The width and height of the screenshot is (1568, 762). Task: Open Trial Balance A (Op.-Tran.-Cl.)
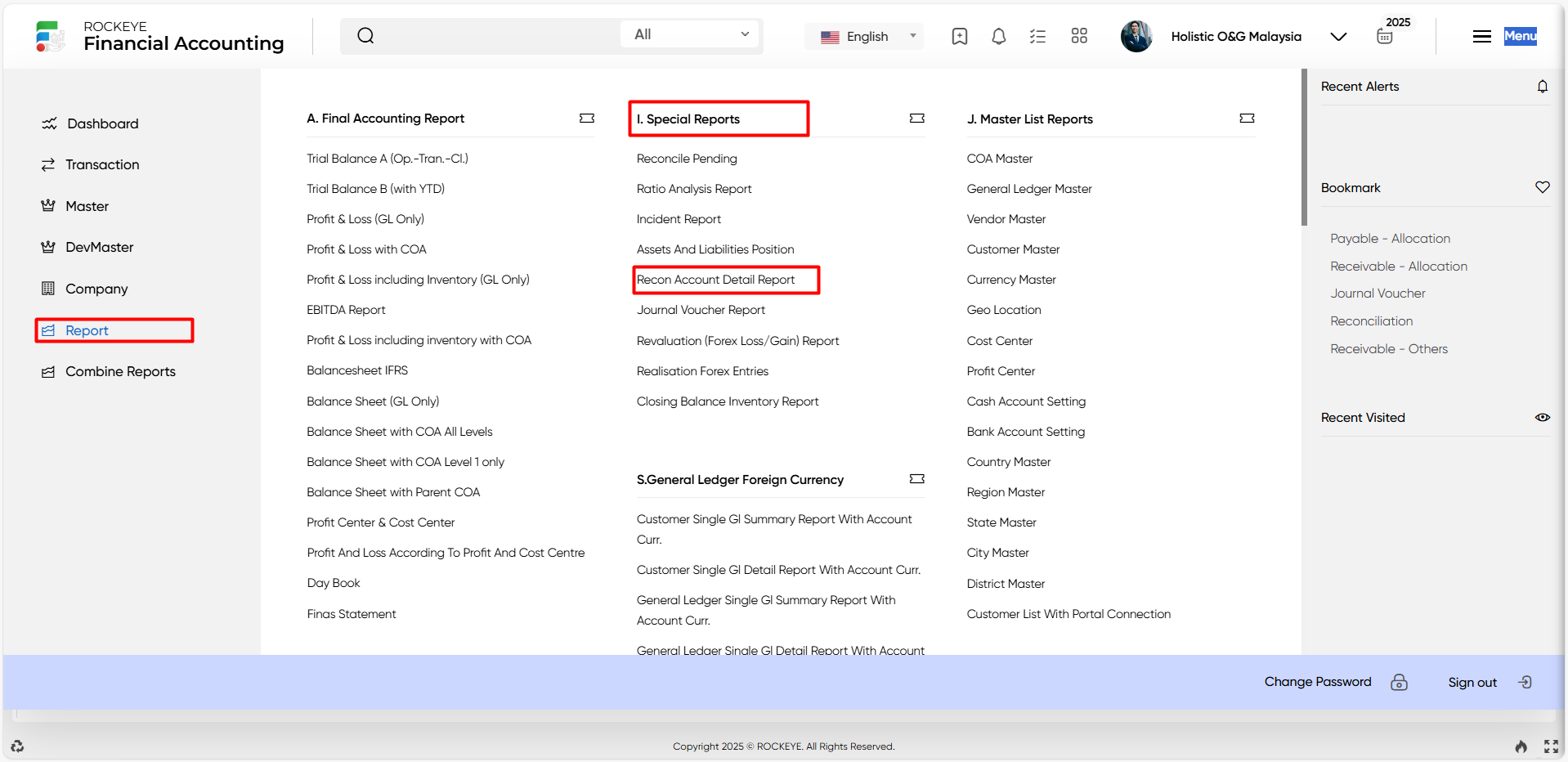tap(388, 159)
